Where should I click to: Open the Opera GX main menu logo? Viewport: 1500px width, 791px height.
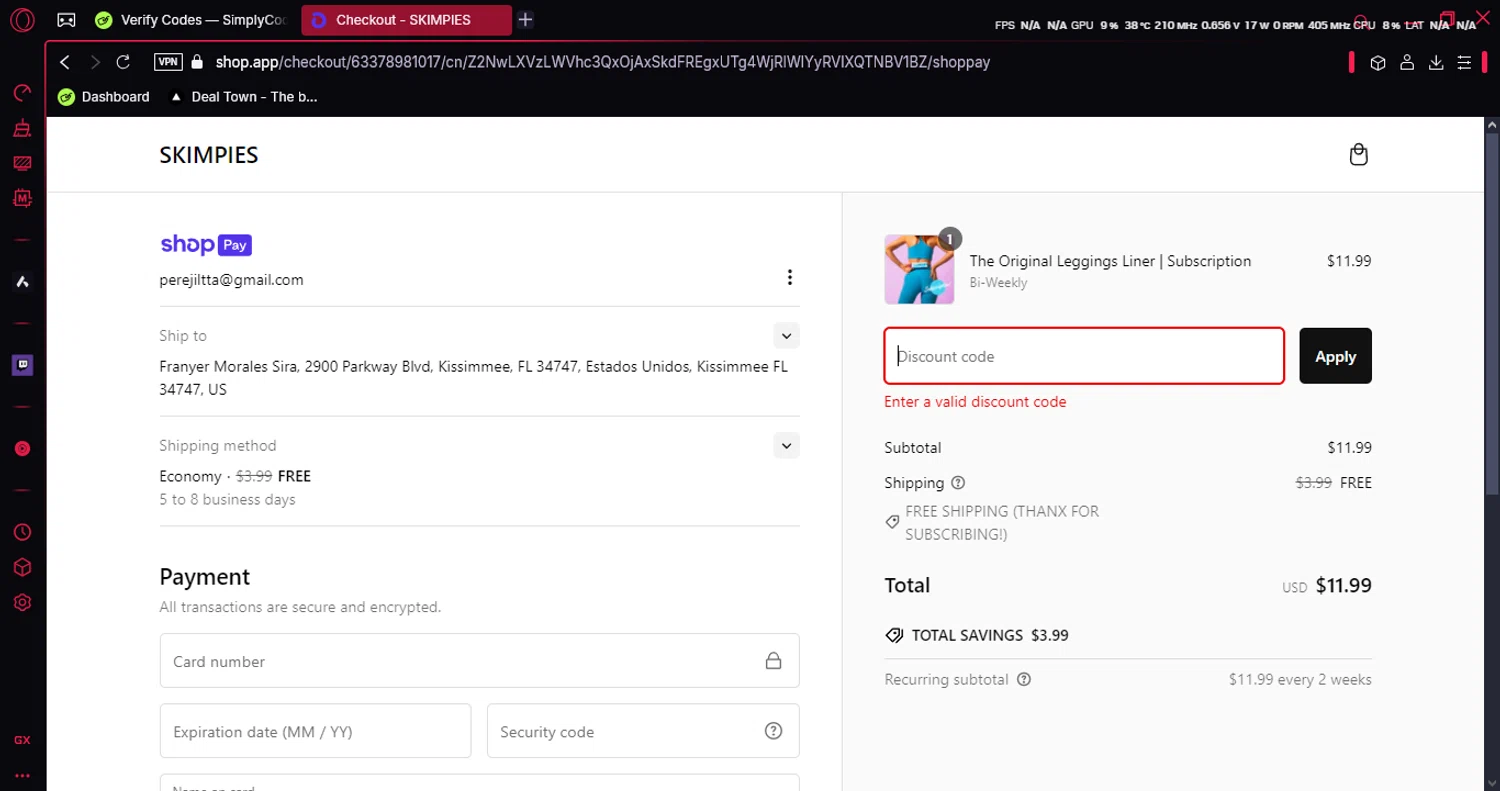[x=23, y=19]
